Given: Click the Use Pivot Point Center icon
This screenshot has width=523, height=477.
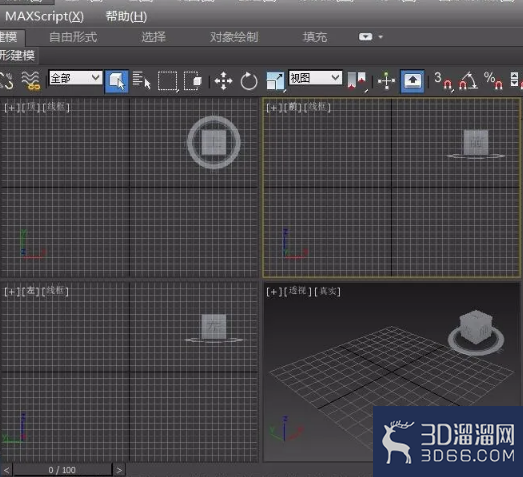Looking at the screenshot, I should click(x=357, y=81).
